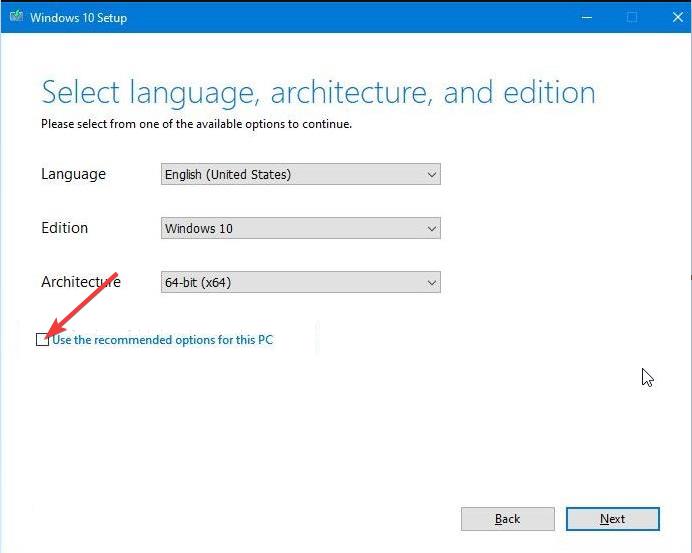The width and height of the screenshot is (692, 553).
Task: Close the Windows 10 Setup window
Action: pos(677,18)
